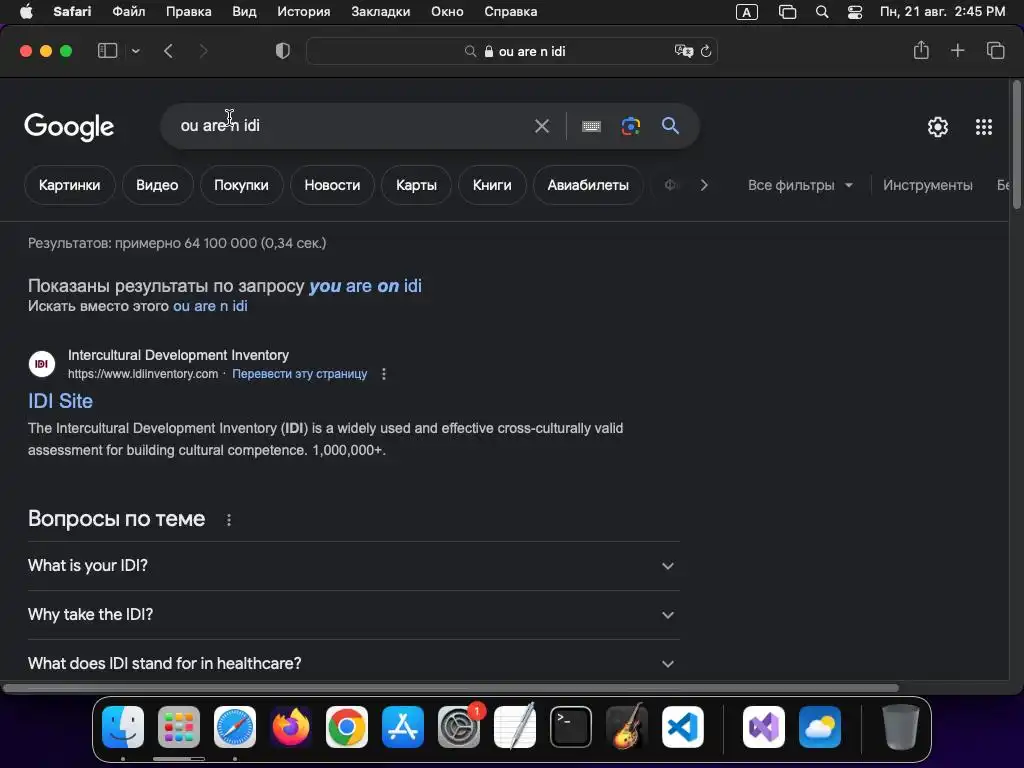This screenshot has height=768, width=1024.
Task: Open the Safari menu
Action: point(72,12)
